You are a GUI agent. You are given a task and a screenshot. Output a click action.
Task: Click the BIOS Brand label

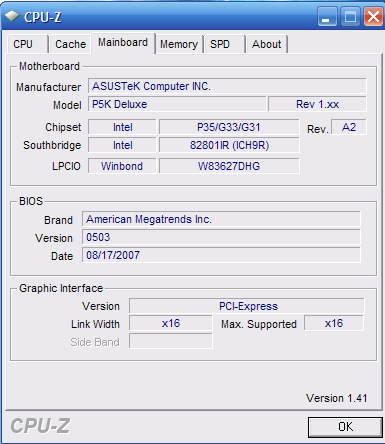pos(58,220)
